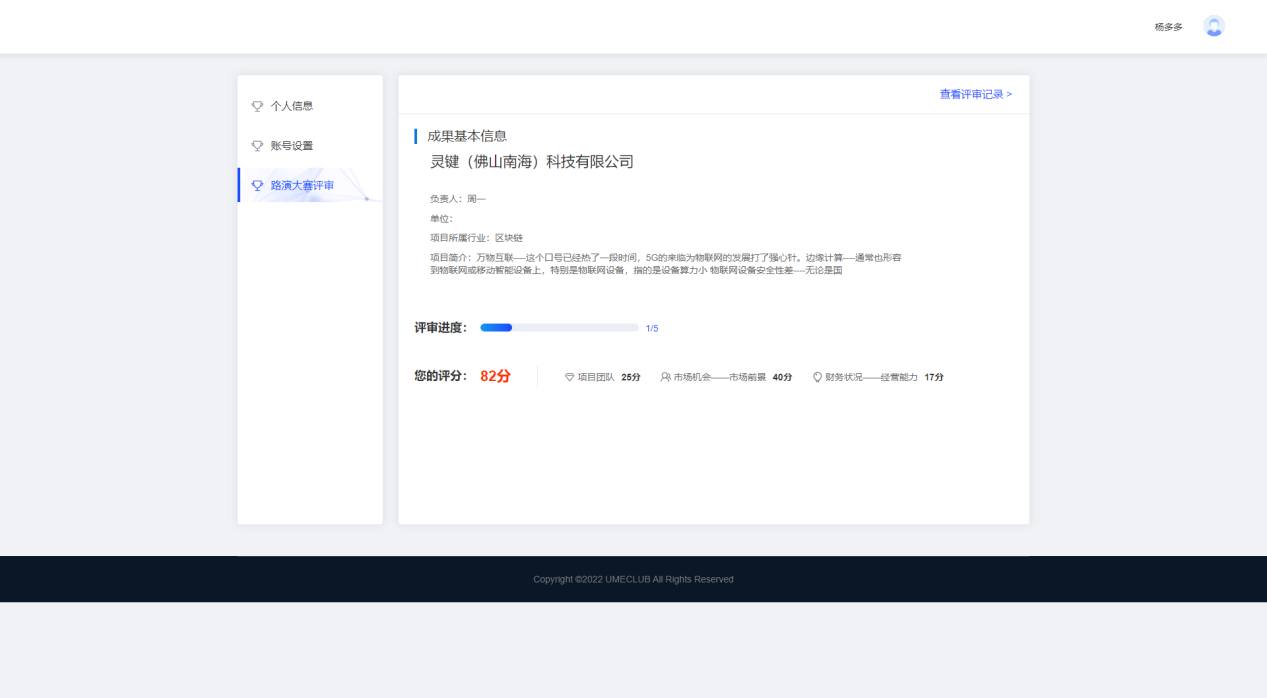Open the 查看评审记录 link
Image resolution: width=1267 pixels, height=698 pixels.
click(x=975, y=94)
